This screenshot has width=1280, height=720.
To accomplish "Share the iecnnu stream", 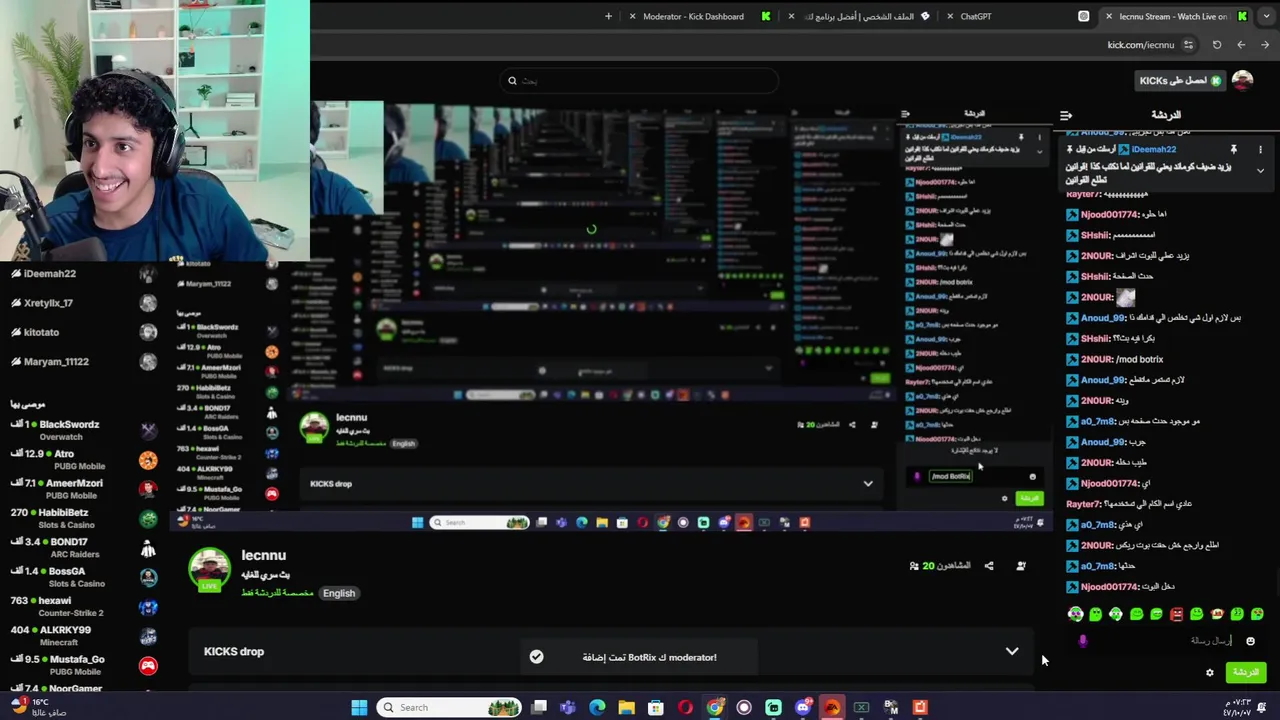I will point(989,566).
